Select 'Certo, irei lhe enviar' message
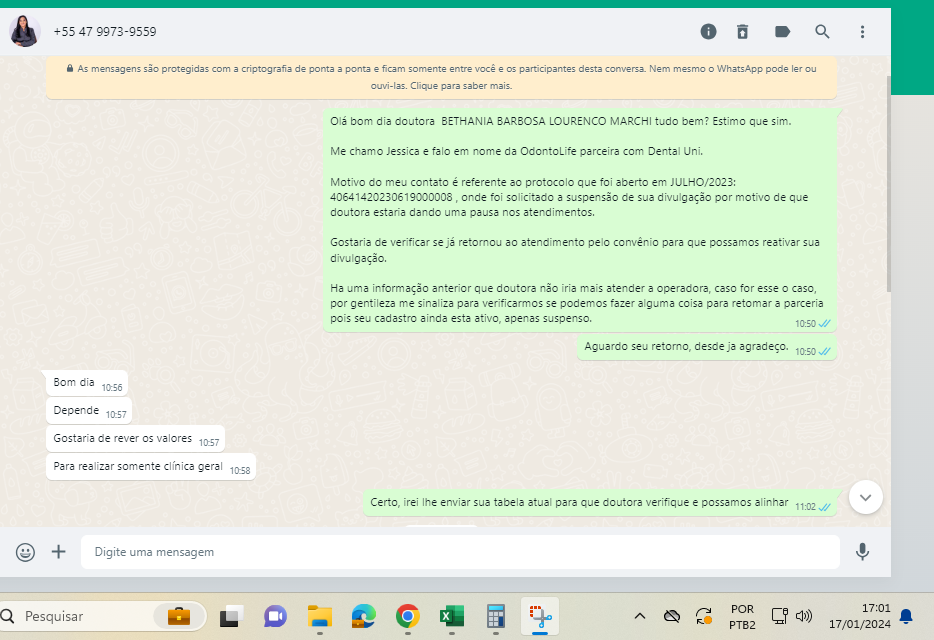934x640 pixels. point(600,504)
